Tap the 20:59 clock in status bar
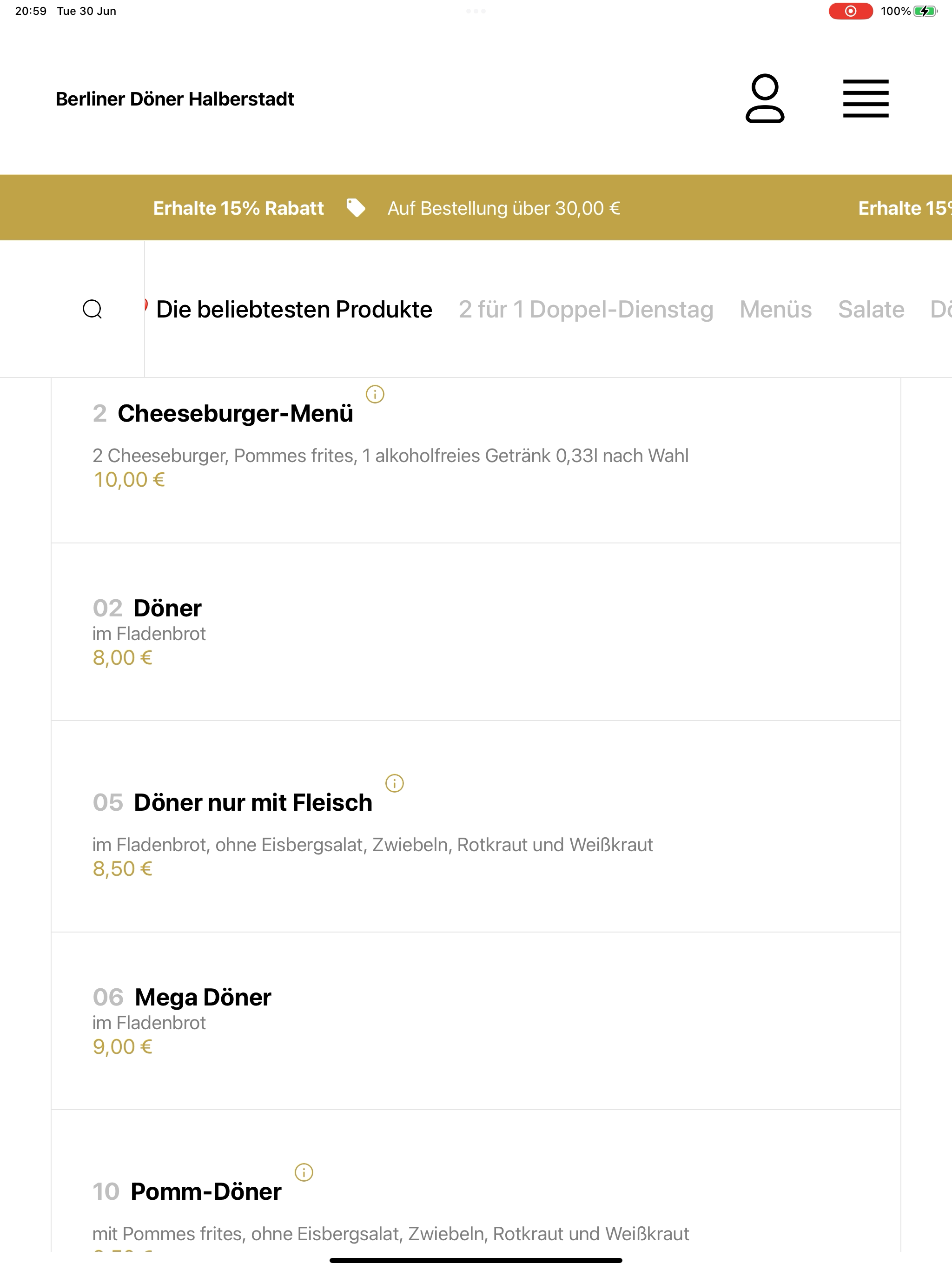The image size is (952, 1270). point(30,11)
